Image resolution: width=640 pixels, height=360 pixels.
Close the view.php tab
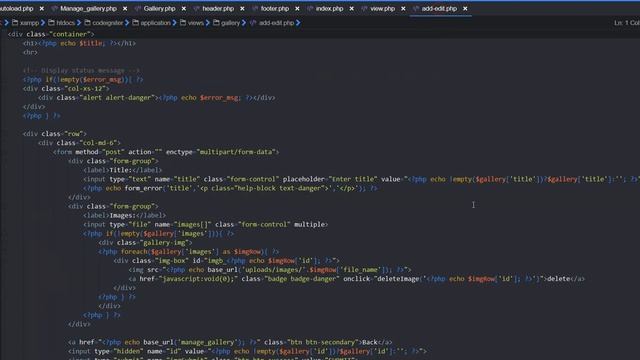403,9
